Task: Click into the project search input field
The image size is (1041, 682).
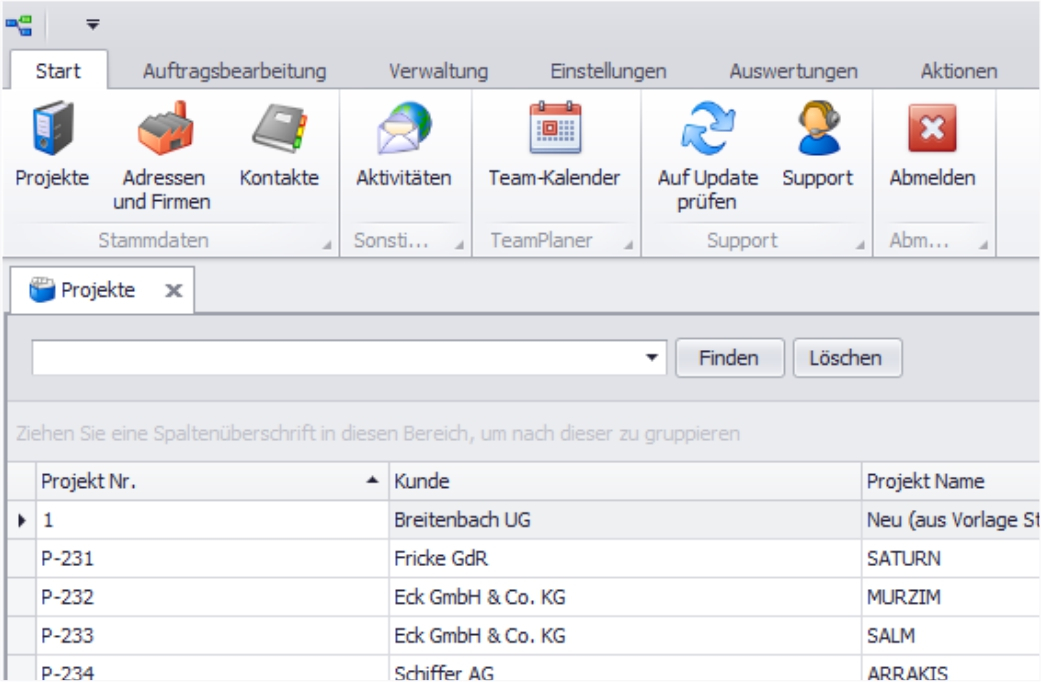Action: click(340, 357)
